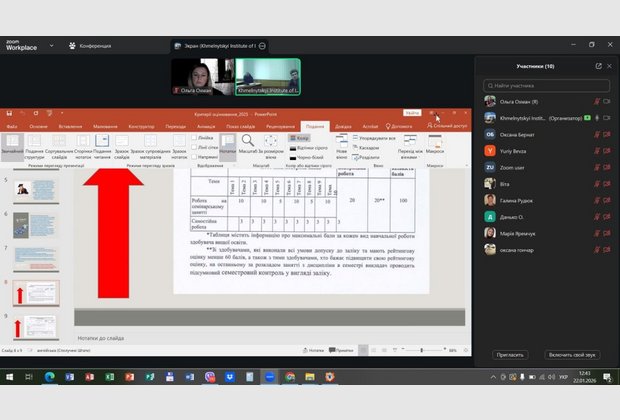Toggle microphone for Ольга Оиван (Я)
This screenshot has height=420, width=620.
597,102
